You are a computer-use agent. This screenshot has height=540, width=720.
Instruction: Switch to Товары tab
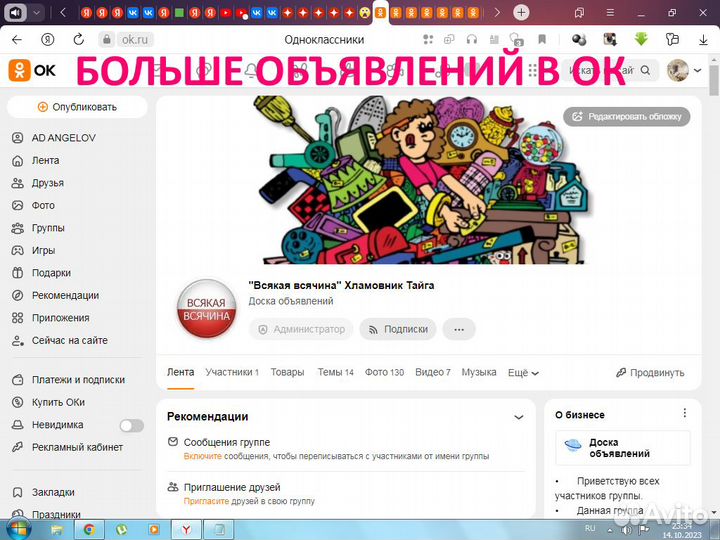coord(287,372)
